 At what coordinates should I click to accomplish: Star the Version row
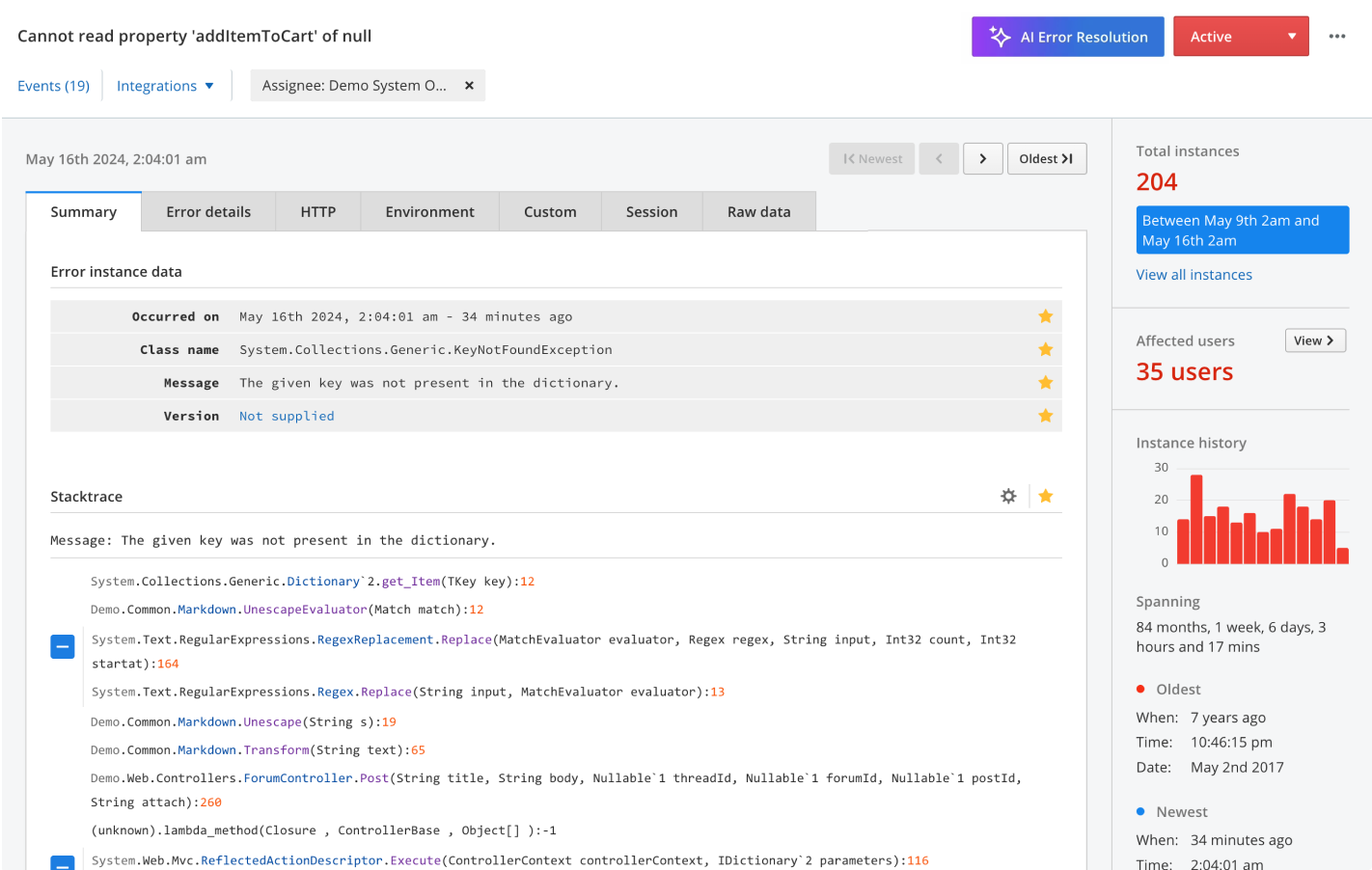(1045, 415)
